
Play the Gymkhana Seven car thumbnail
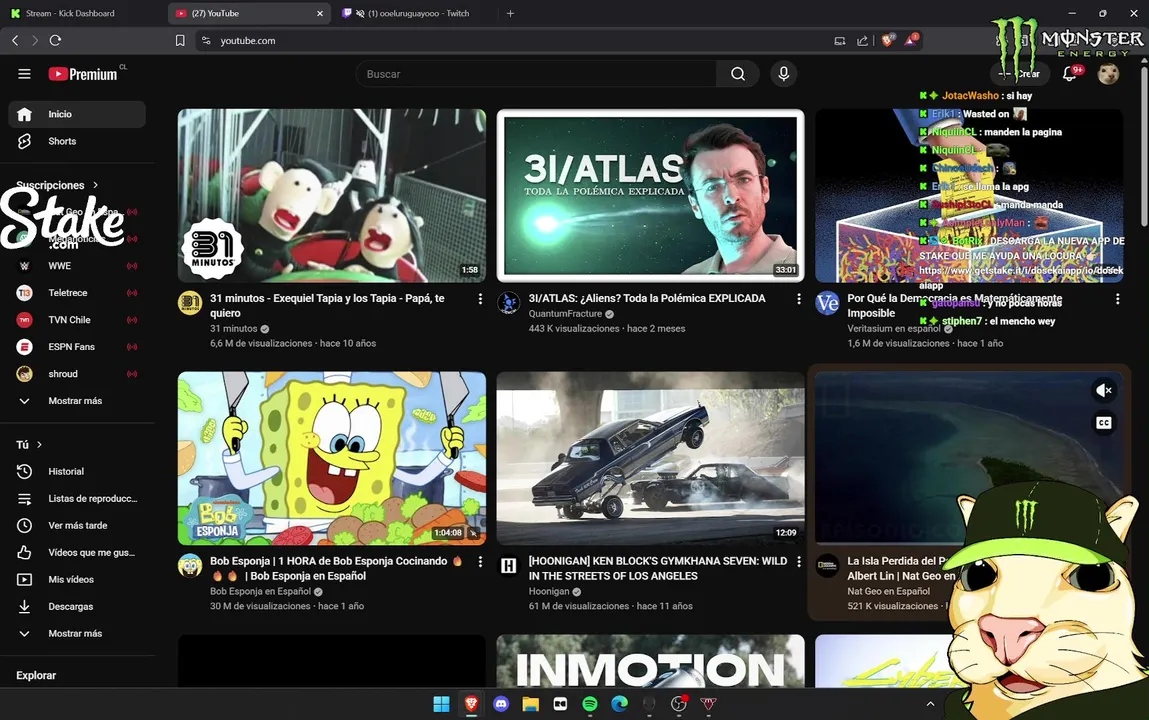650,459
